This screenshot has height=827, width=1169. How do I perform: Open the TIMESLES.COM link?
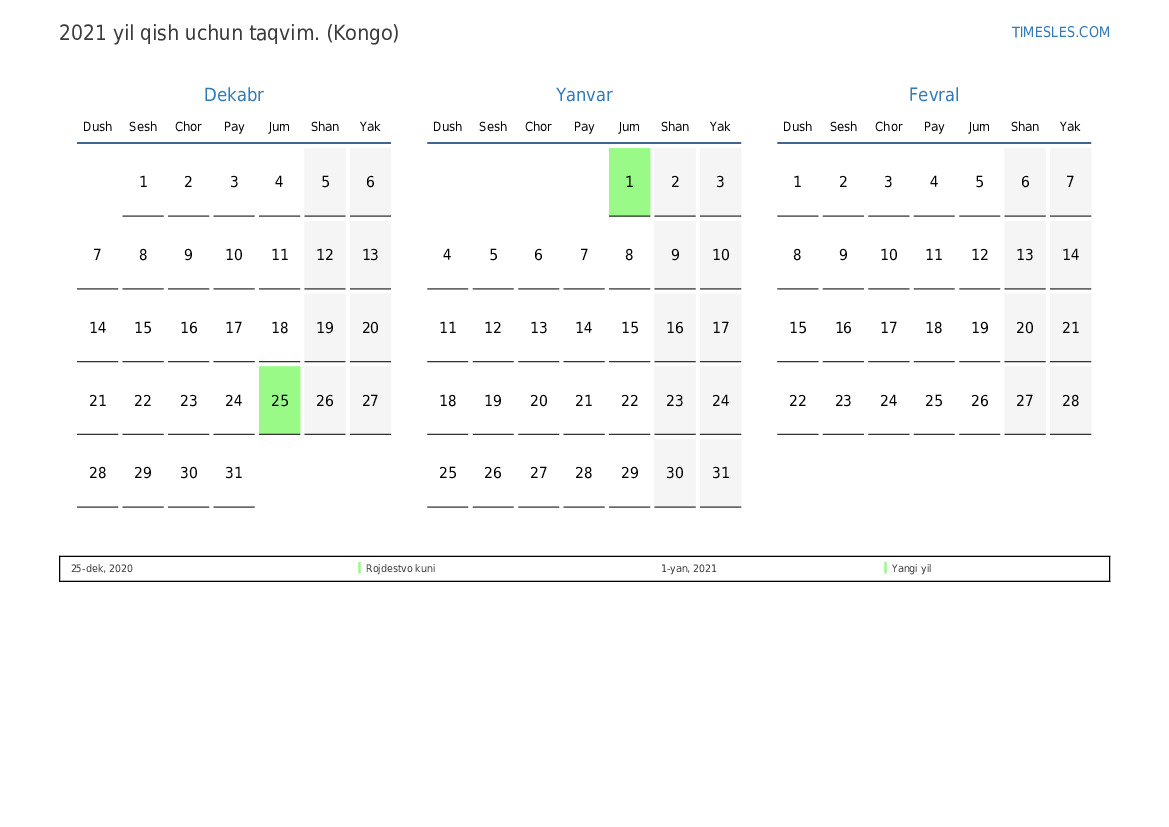coord(1060,32)
